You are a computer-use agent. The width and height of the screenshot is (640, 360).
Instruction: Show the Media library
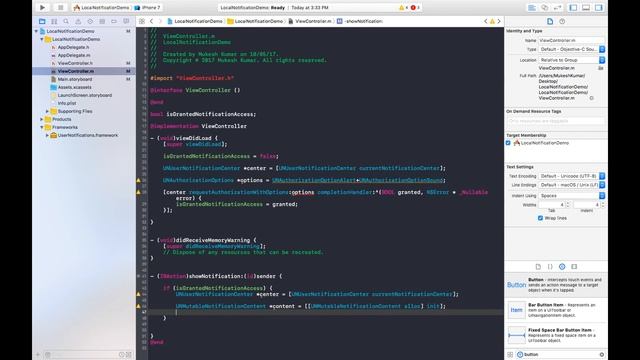tap(574, 267)
